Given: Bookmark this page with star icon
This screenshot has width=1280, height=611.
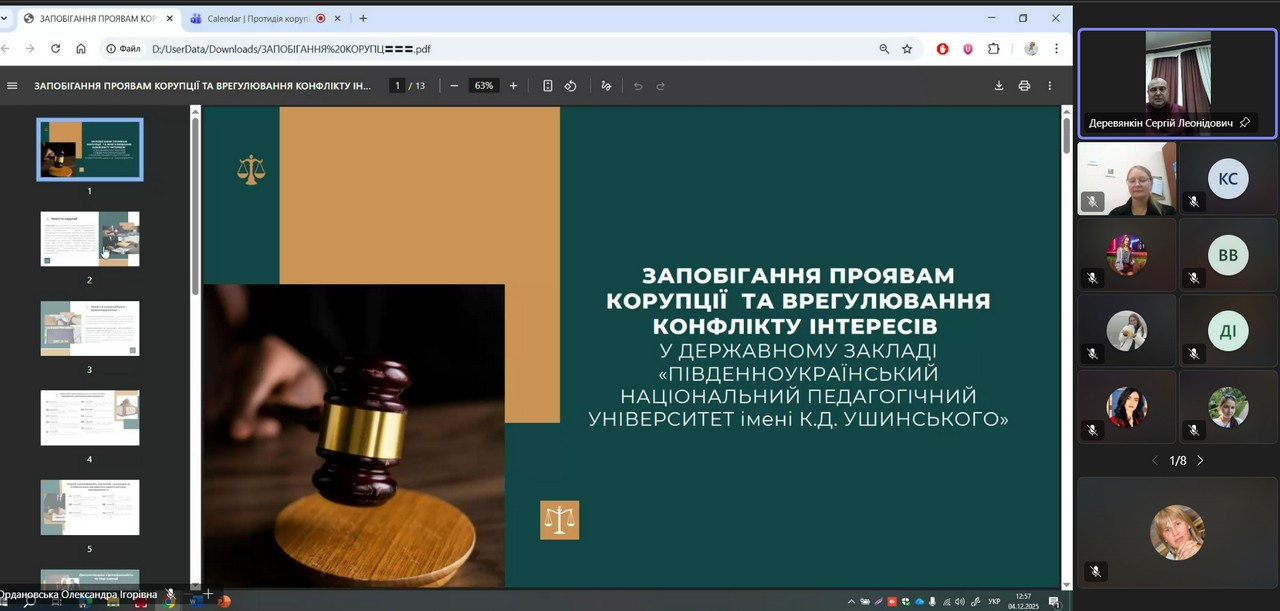Looking at the screenshot, I should pyautogui.click(x=907, y=48).
